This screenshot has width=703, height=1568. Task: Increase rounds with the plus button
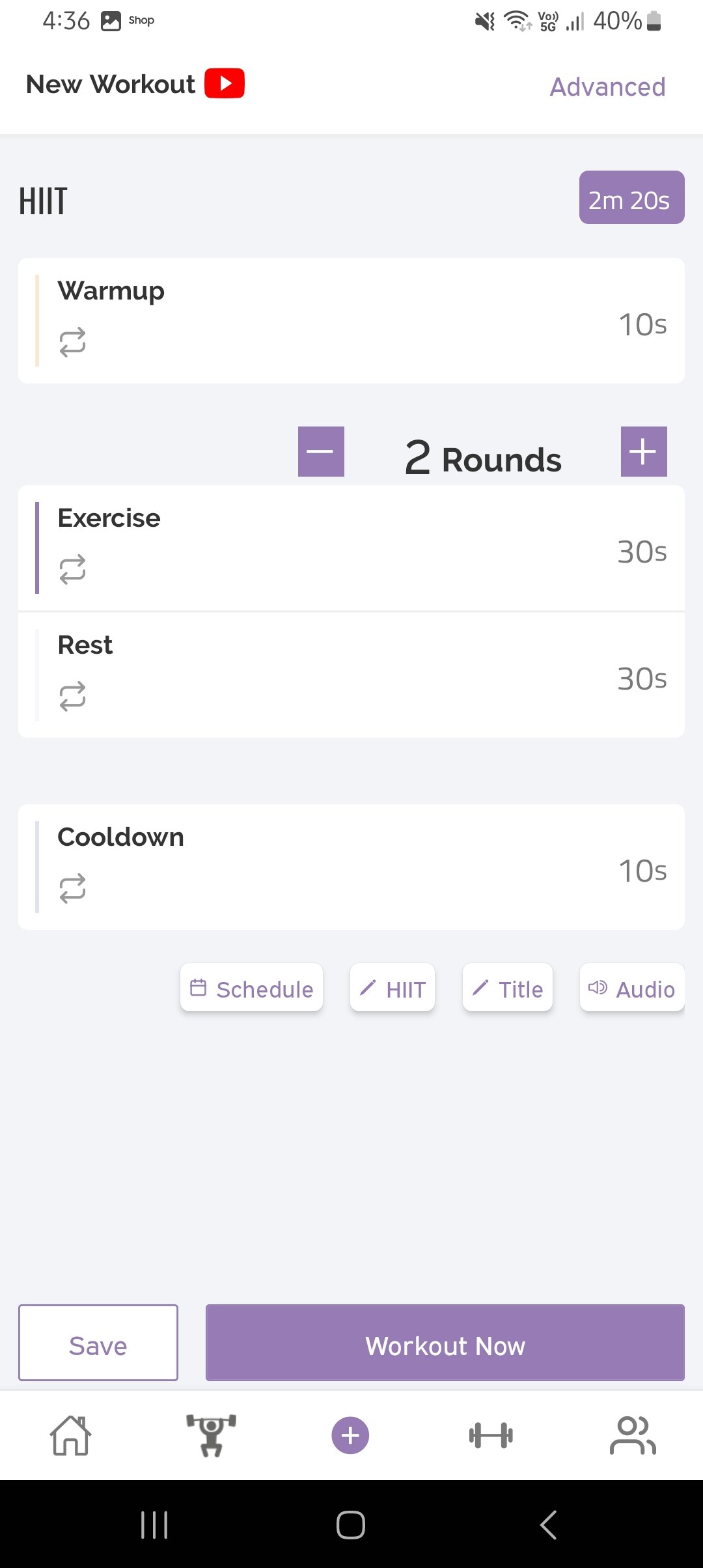coord(643,451)
